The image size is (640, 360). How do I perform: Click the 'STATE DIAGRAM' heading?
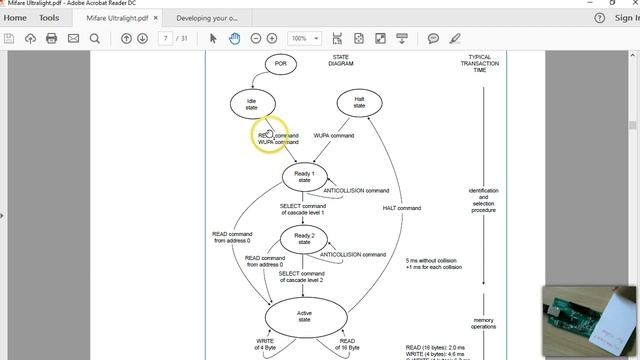tap(341, 60)
